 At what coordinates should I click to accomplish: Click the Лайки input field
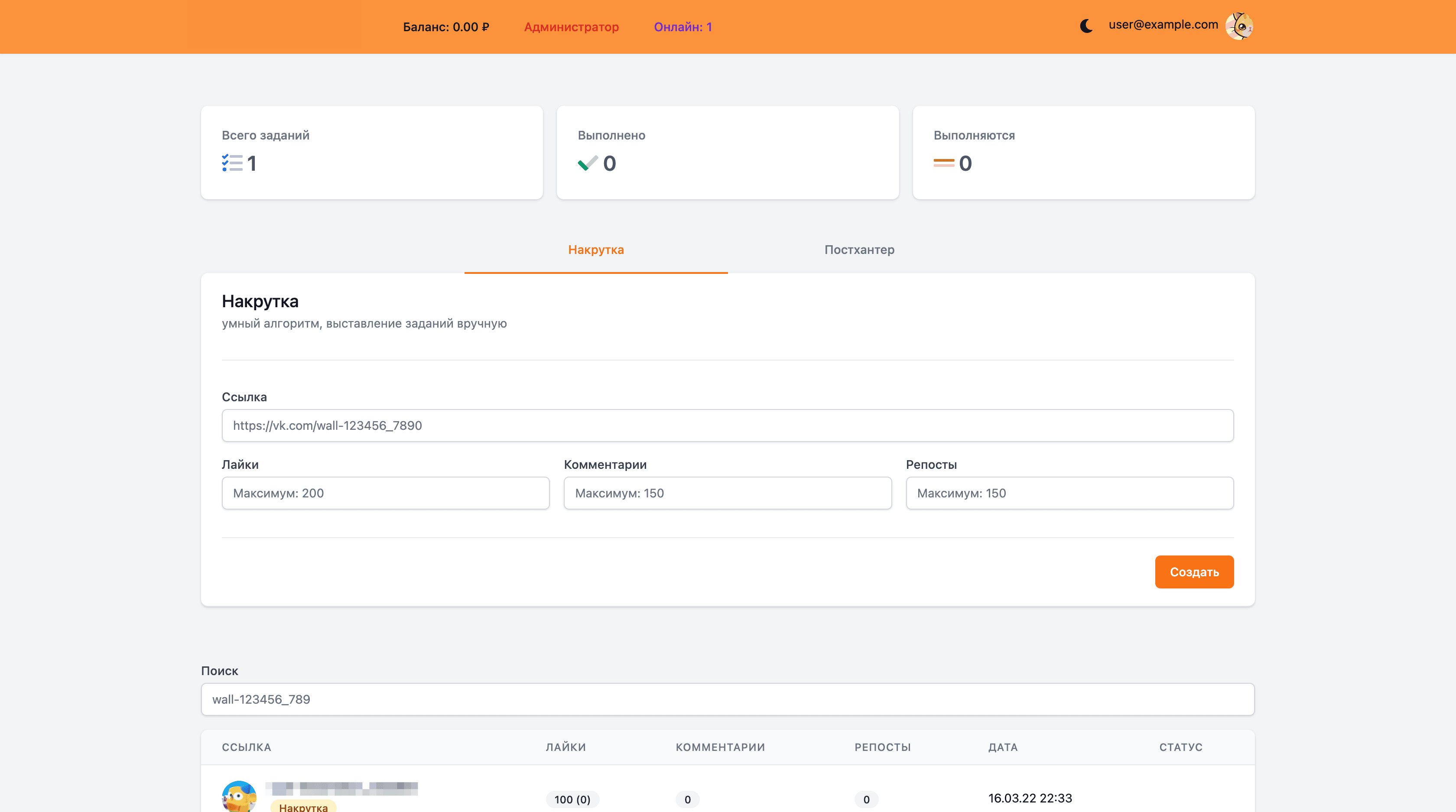click(386, 493)
